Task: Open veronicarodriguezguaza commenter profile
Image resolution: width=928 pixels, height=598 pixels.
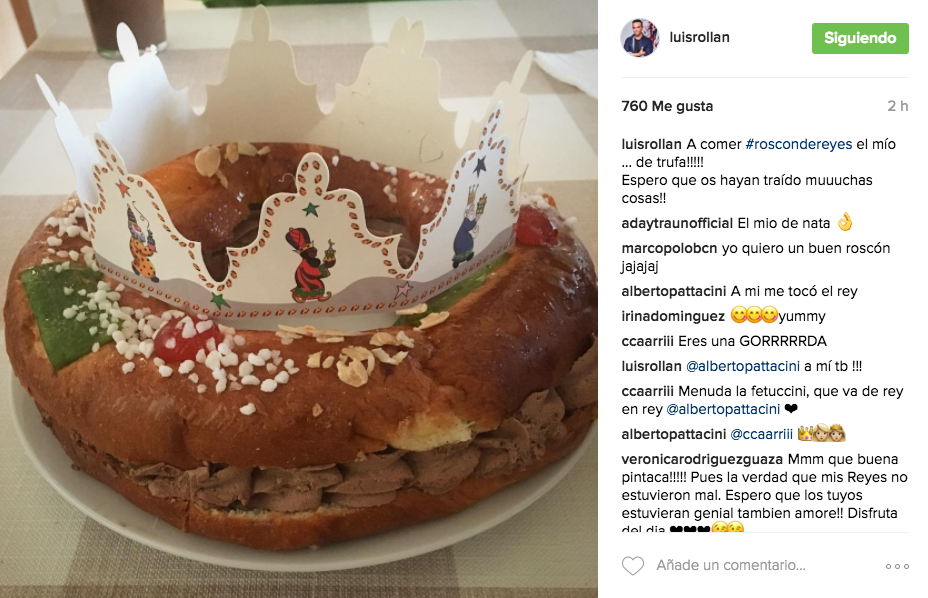Action: coord(702,459)
